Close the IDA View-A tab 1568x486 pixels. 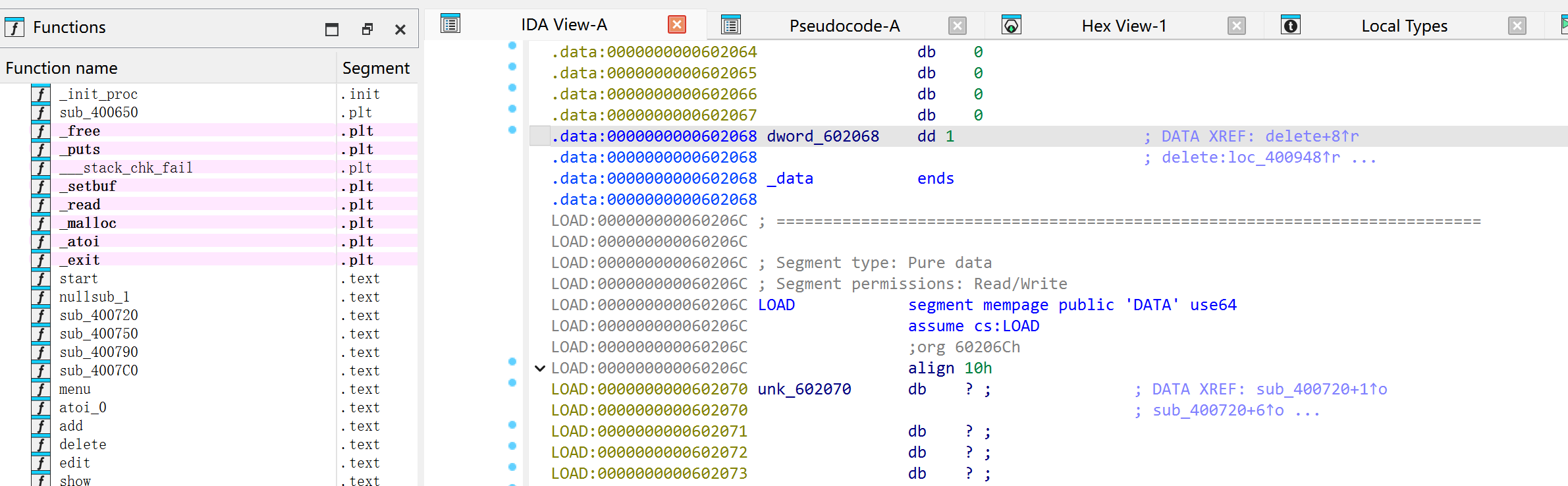[x=677, y=24]
